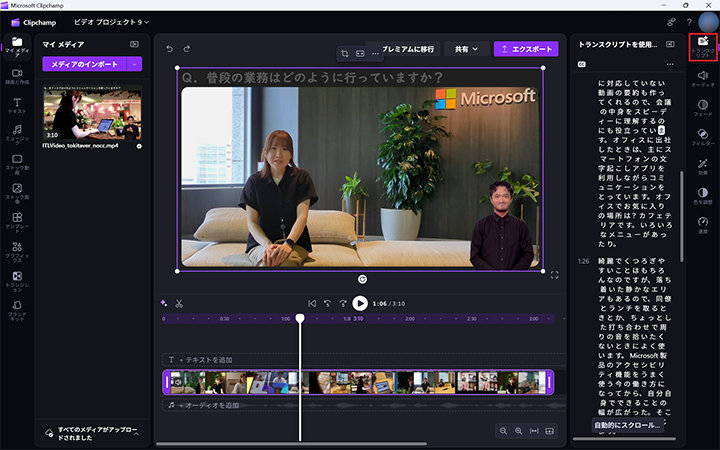720x450 pixels.
Task: Fit timeline to screen width
Action: point(534,431)
